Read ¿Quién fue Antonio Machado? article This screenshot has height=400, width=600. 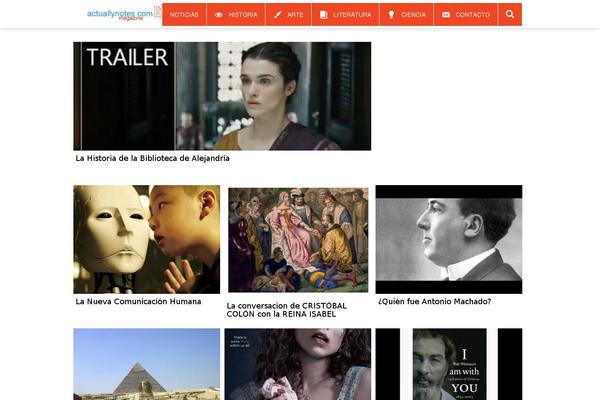coord(434,302)
